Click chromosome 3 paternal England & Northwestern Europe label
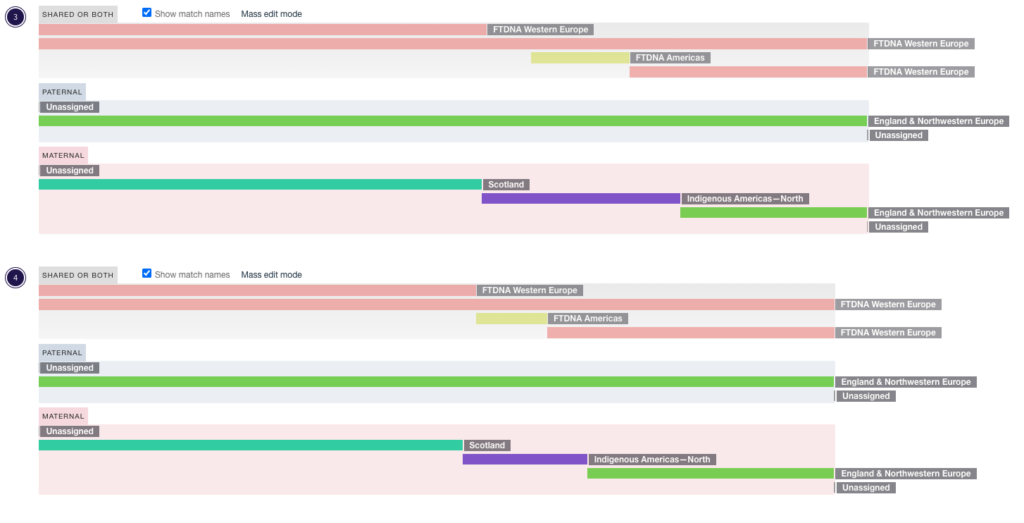The height and width of the screenshot is (523, 1024). 938,121
